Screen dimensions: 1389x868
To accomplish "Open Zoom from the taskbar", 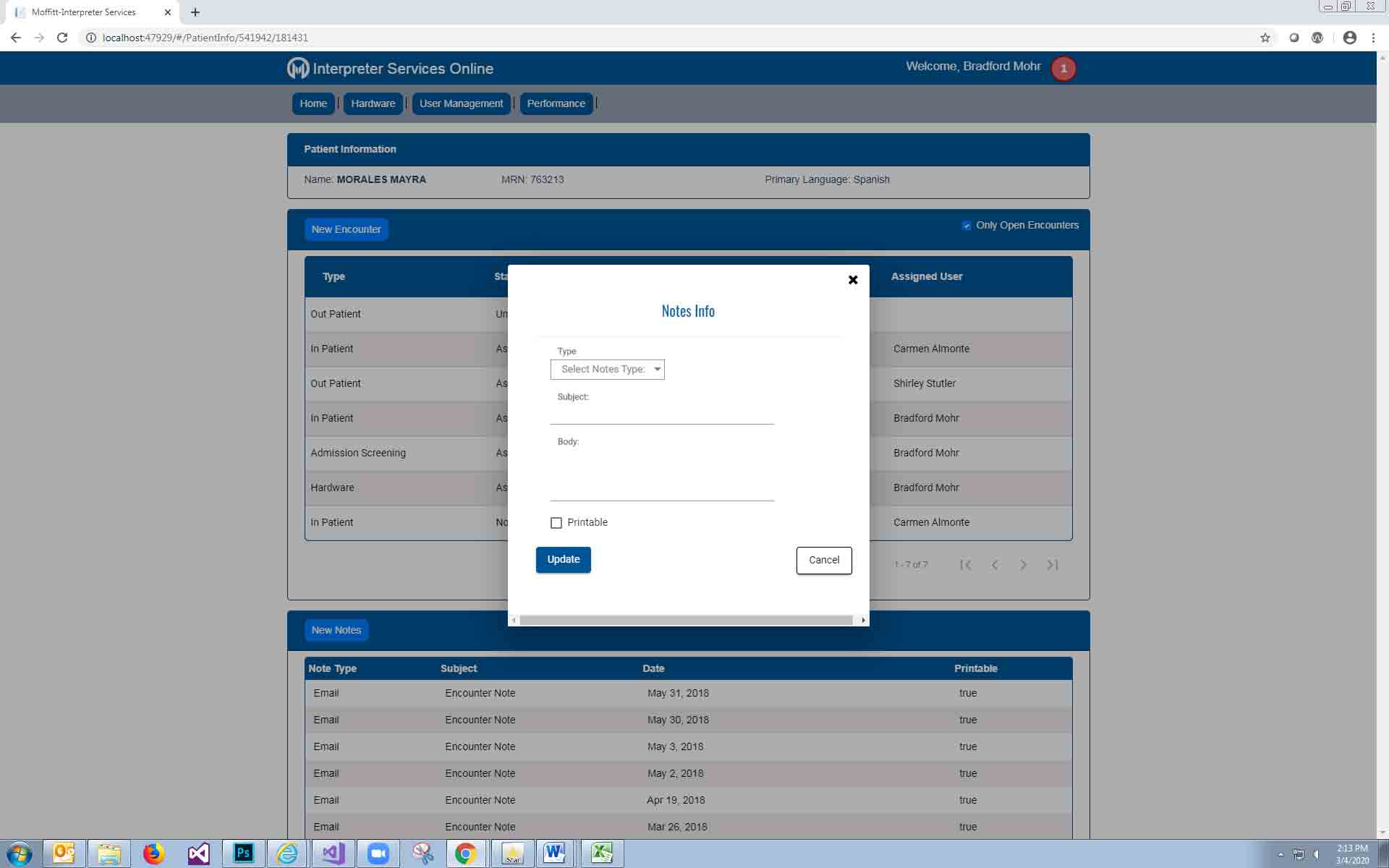I will point(378,854).
